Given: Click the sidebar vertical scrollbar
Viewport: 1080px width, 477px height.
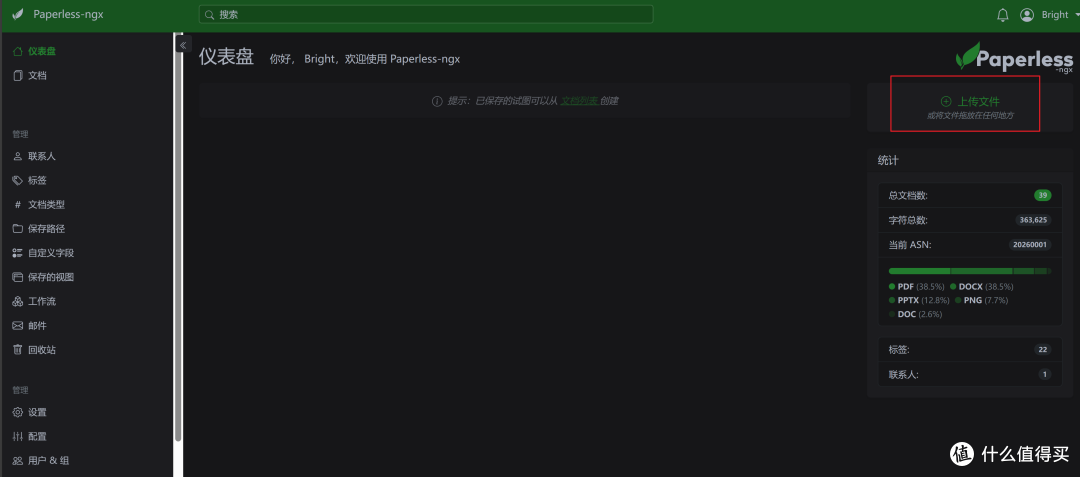Looking at the screenshot, I should pyautogui.click(x=178, y=237).
